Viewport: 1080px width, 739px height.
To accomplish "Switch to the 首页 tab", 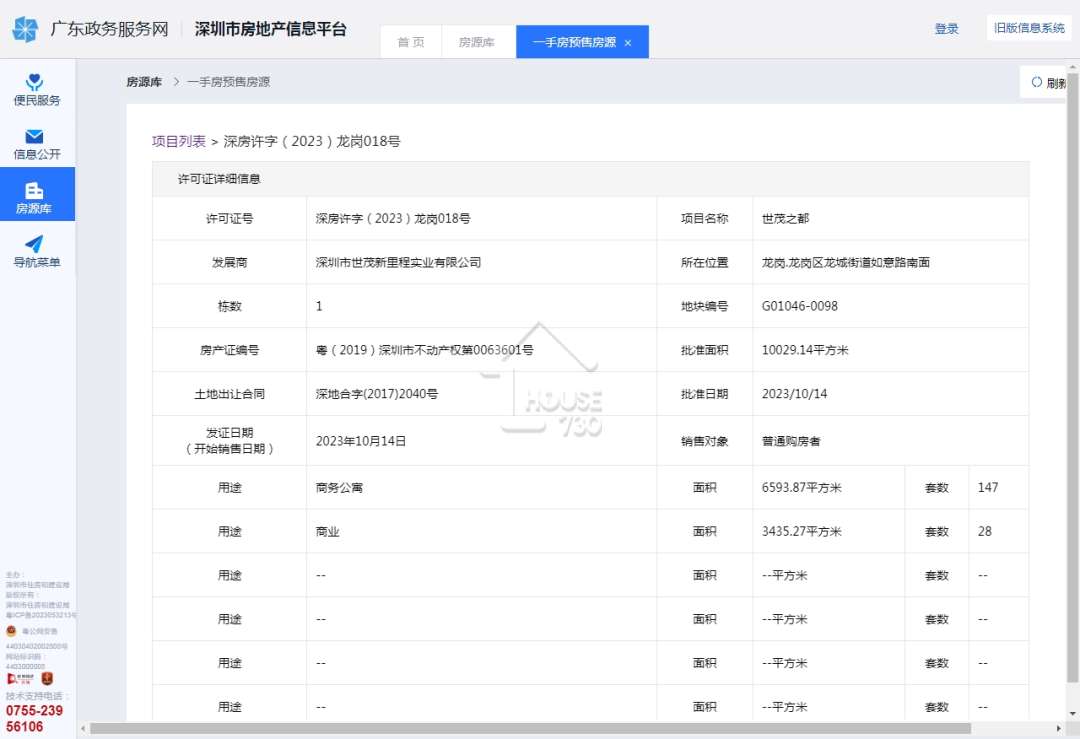I will (x=411, y=42).
